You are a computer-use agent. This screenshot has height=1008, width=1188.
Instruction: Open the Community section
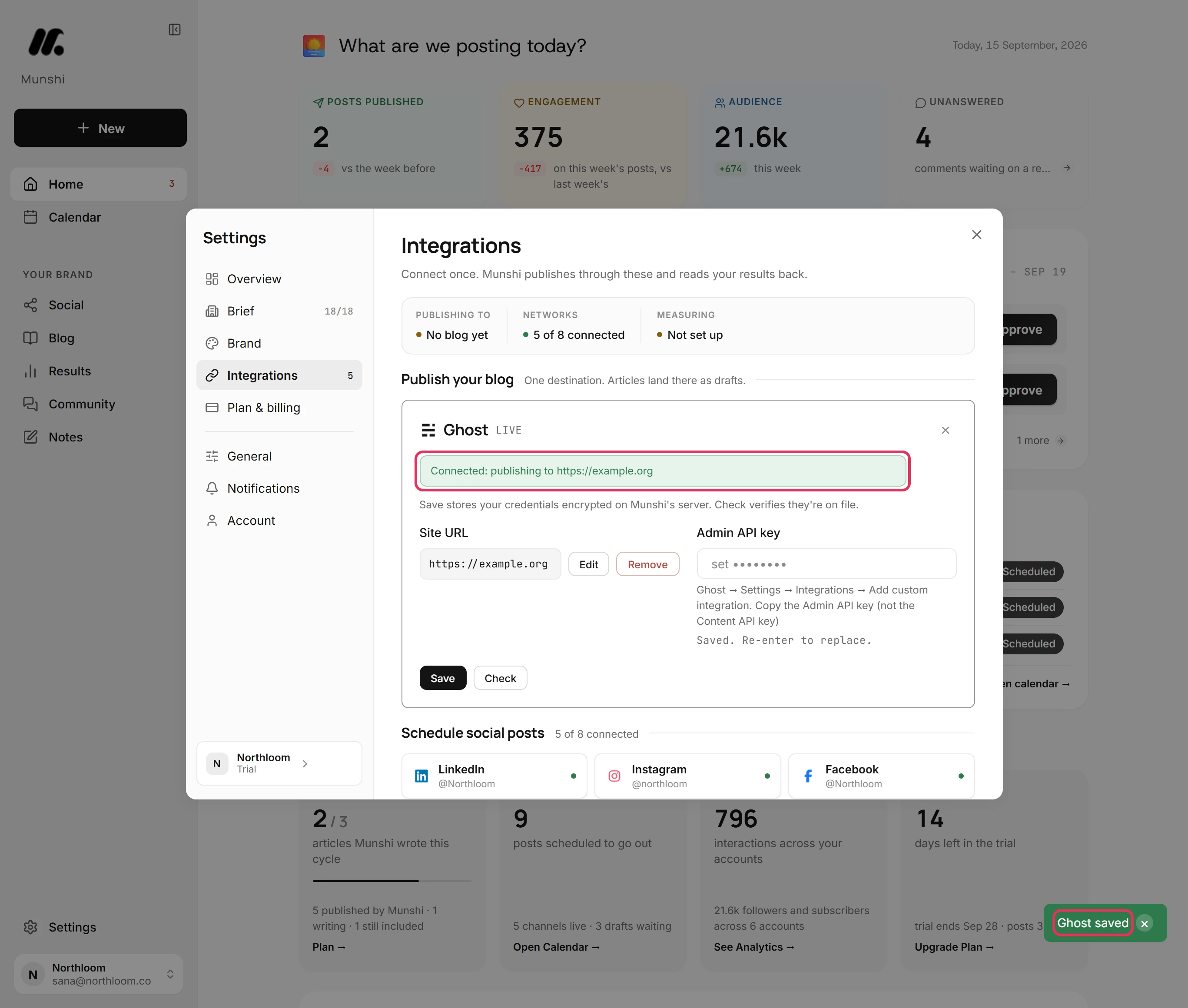coord(98,404)
